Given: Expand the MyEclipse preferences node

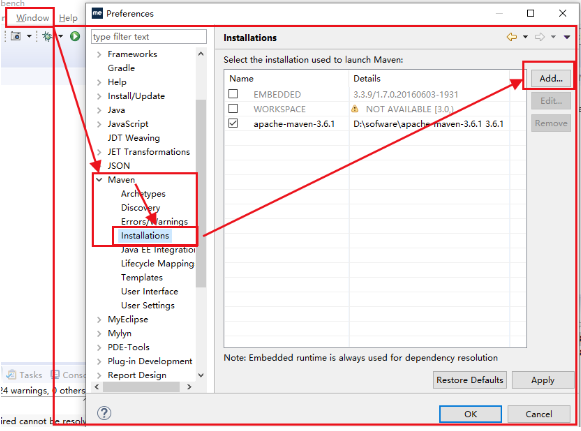Looking at the screenshot, I should [x=99, y=319].
